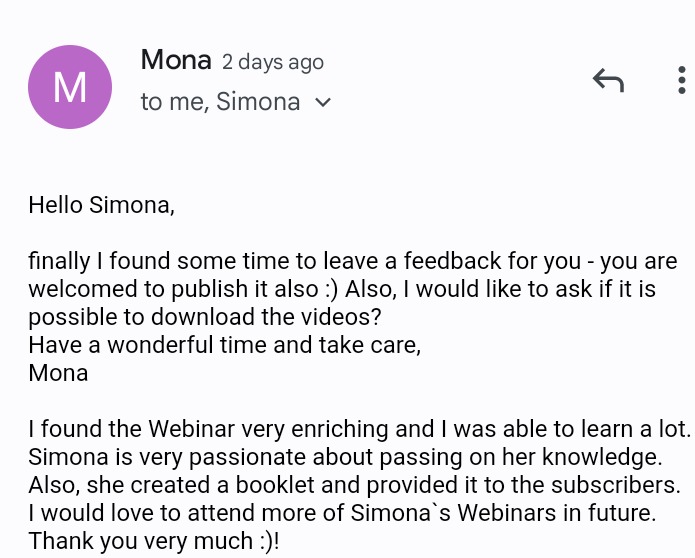The height and width of the screenshot is (558, 695).
Task: Click the line 'welcomed to publish it also'
Action: coord(342,289)
